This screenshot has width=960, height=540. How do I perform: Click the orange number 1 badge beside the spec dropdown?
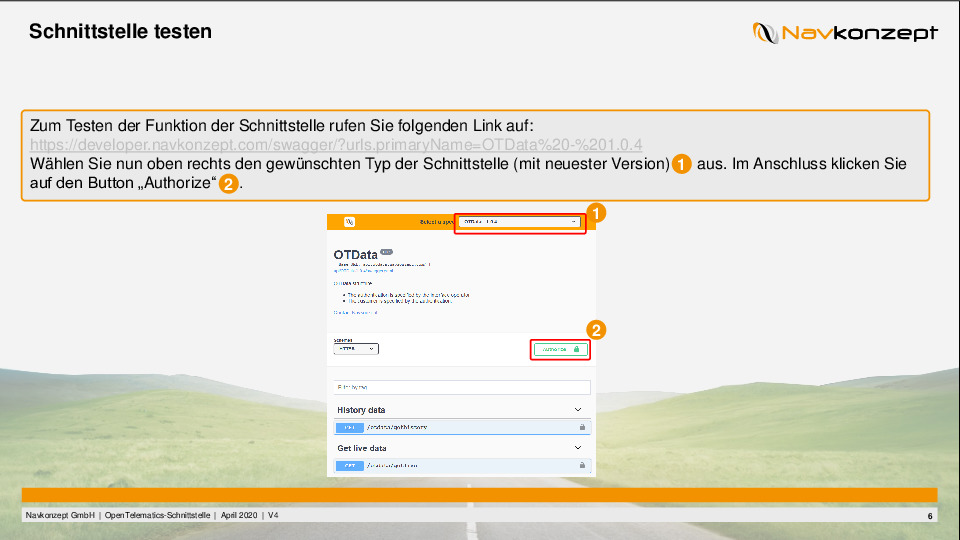[597, 213]
